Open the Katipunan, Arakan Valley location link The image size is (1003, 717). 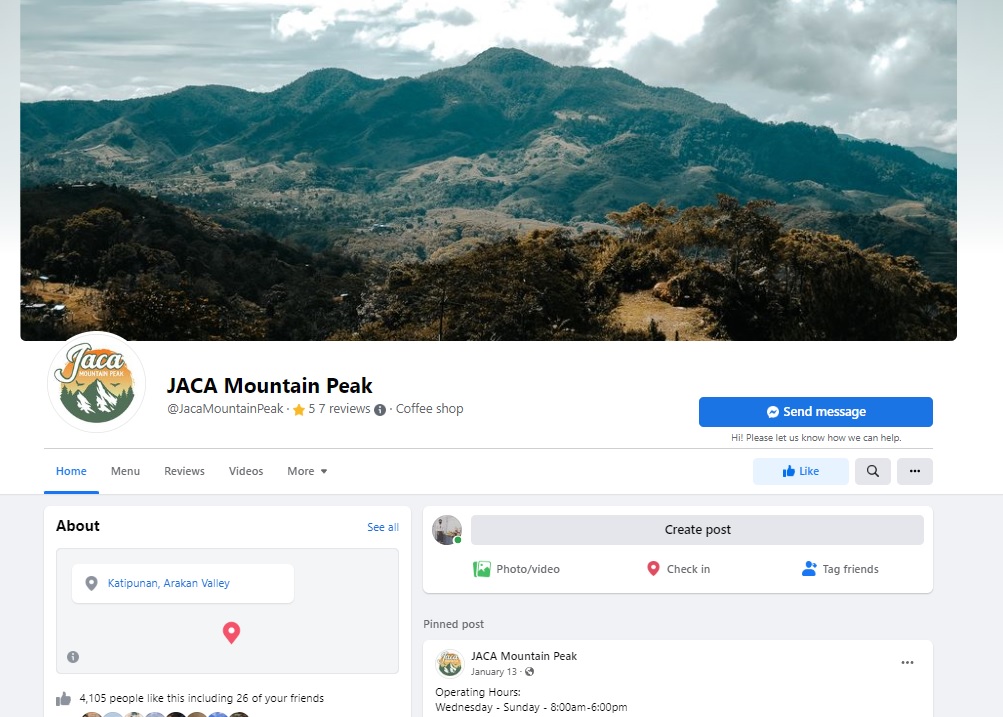(x=169, y=583)
